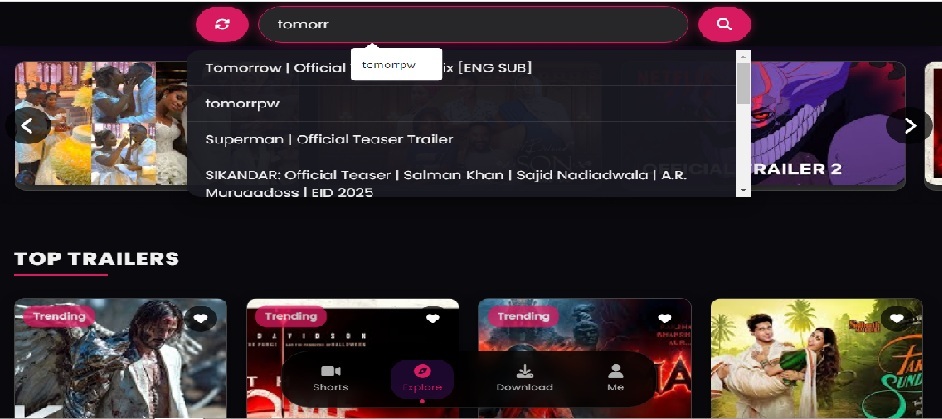Click the pink magnifier search button
Screen dimensions: 942x419
(725, 25)
